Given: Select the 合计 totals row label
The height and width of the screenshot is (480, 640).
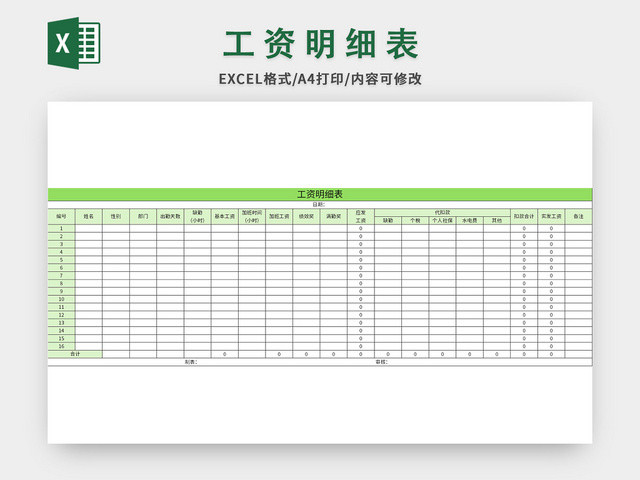Looking at the screenshot, I should pos(75,354).
